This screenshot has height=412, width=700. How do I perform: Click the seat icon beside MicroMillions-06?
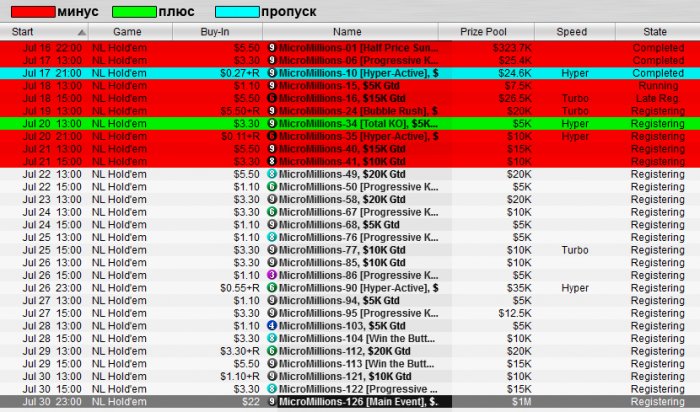272,60
